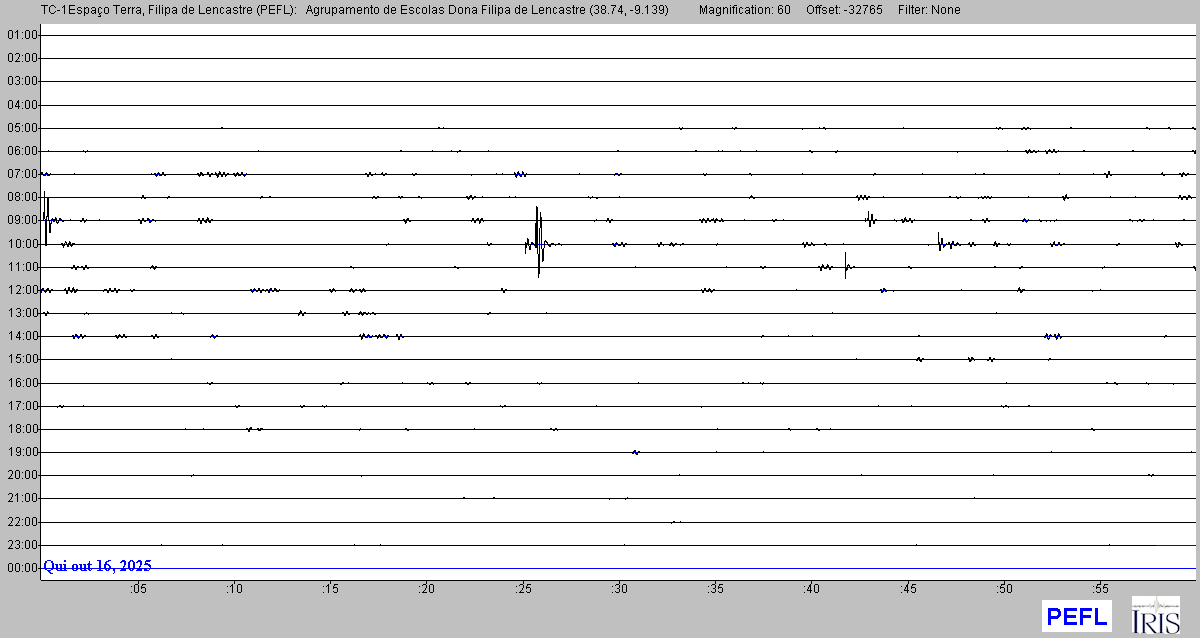The height and width of the screenshot is (638, 1200).
Task: Select the 09:00 hour row label
Action: pyautogui.click(x=22, y=221)
